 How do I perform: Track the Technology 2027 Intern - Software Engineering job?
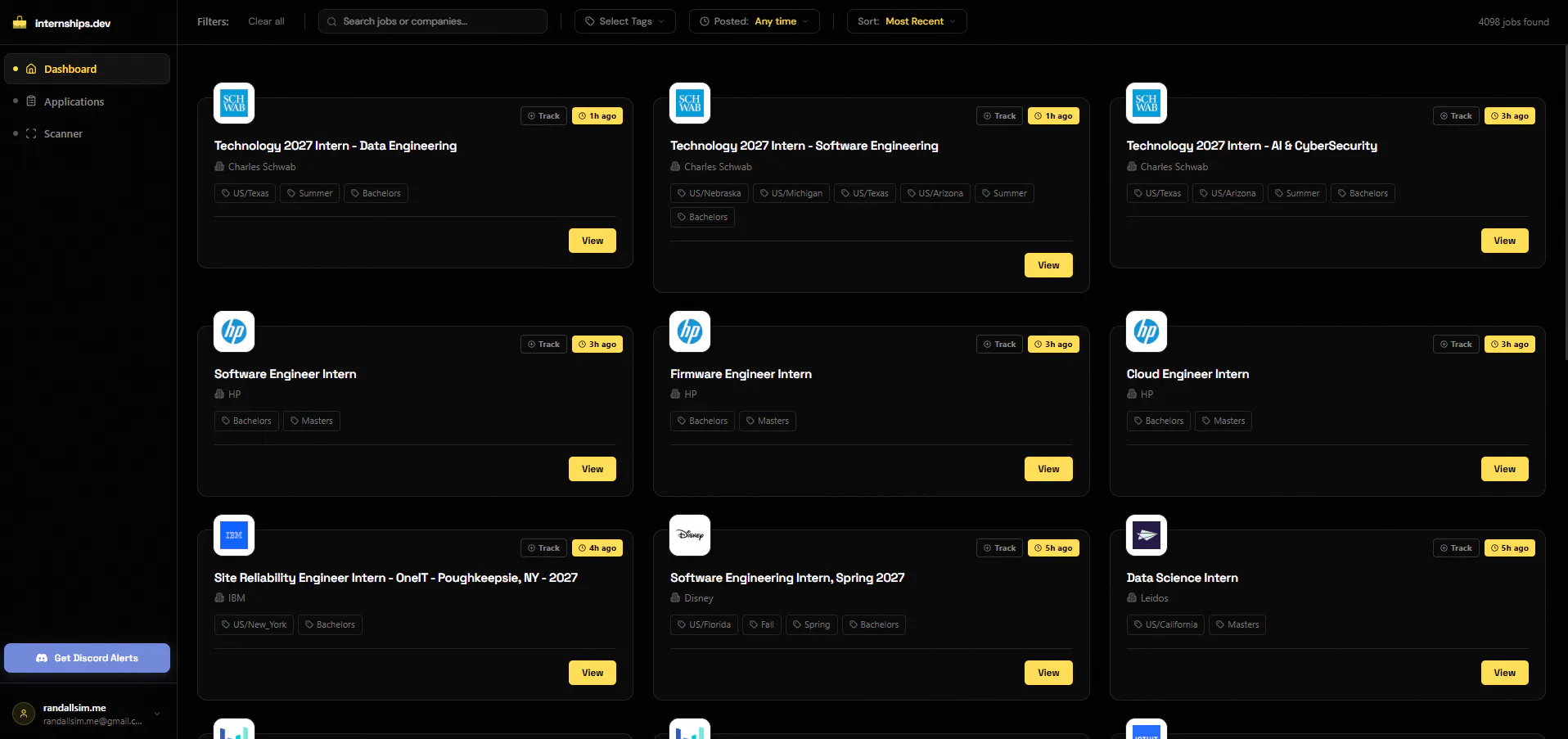(x=999, y=116)
